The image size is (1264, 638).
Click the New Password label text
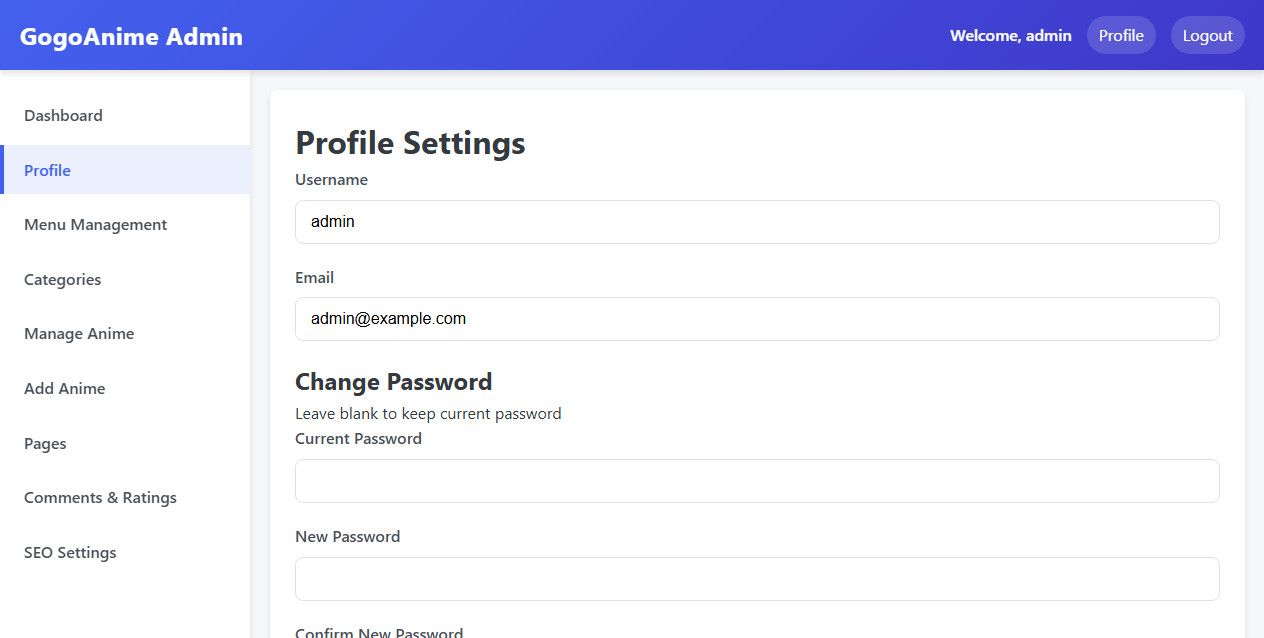point(347,537)
